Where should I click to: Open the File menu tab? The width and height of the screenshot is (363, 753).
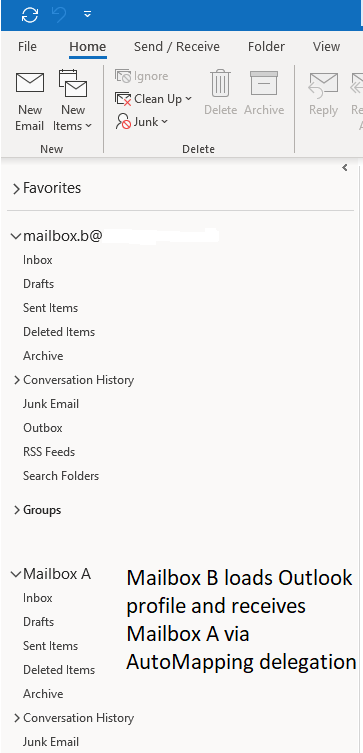tap(27, 47)
